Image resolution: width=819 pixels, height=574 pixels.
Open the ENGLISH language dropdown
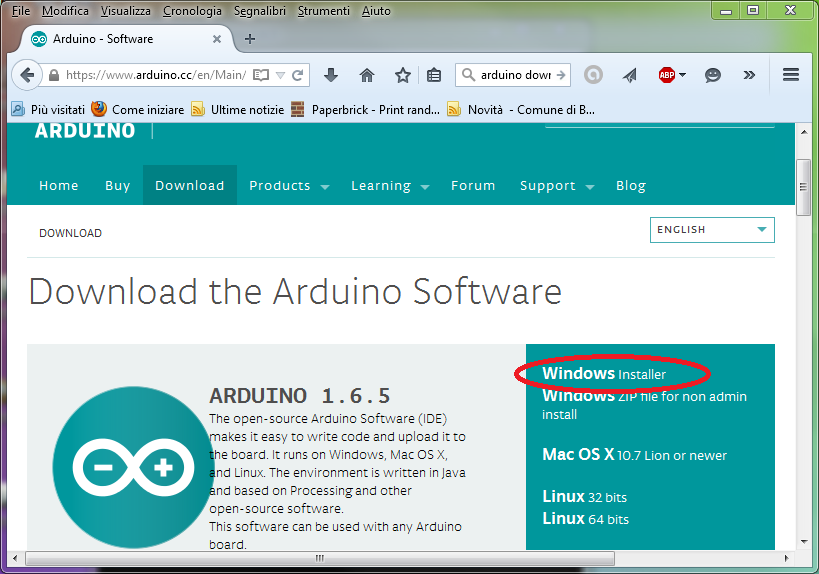coord(712,230)
